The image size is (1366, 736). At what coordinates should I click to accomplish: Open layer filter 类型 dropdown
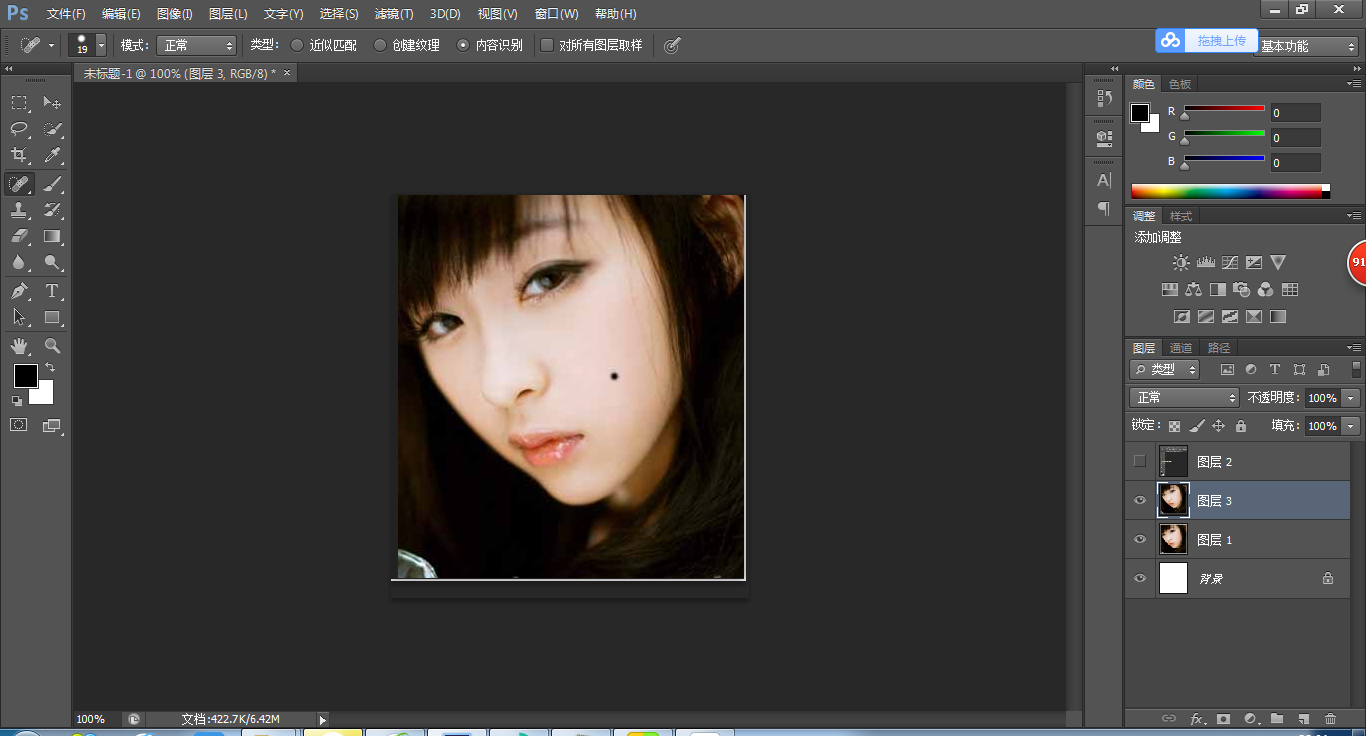tap(1165, 369)
